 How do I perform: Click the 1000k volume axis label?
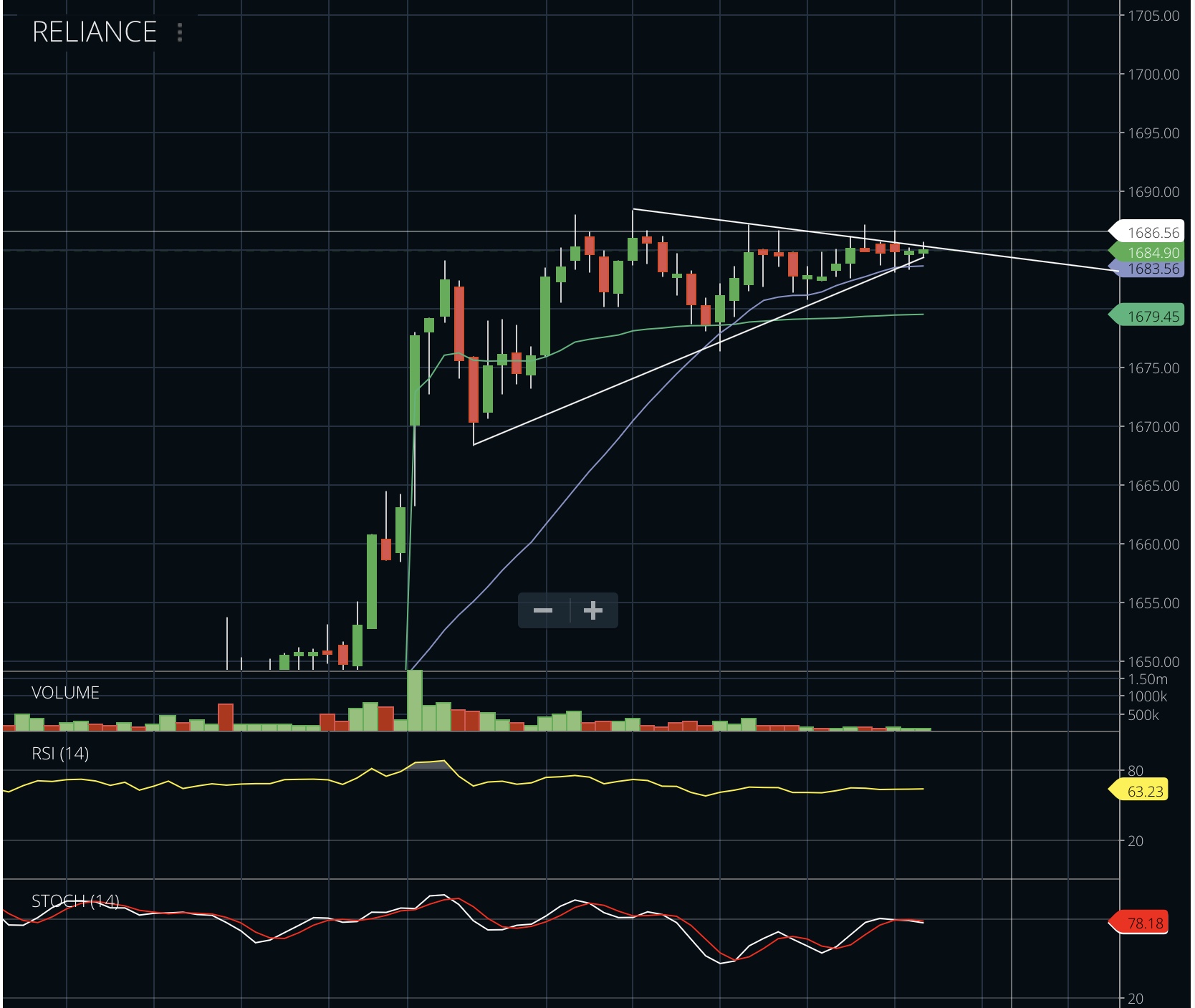[x=1148, y=696]
